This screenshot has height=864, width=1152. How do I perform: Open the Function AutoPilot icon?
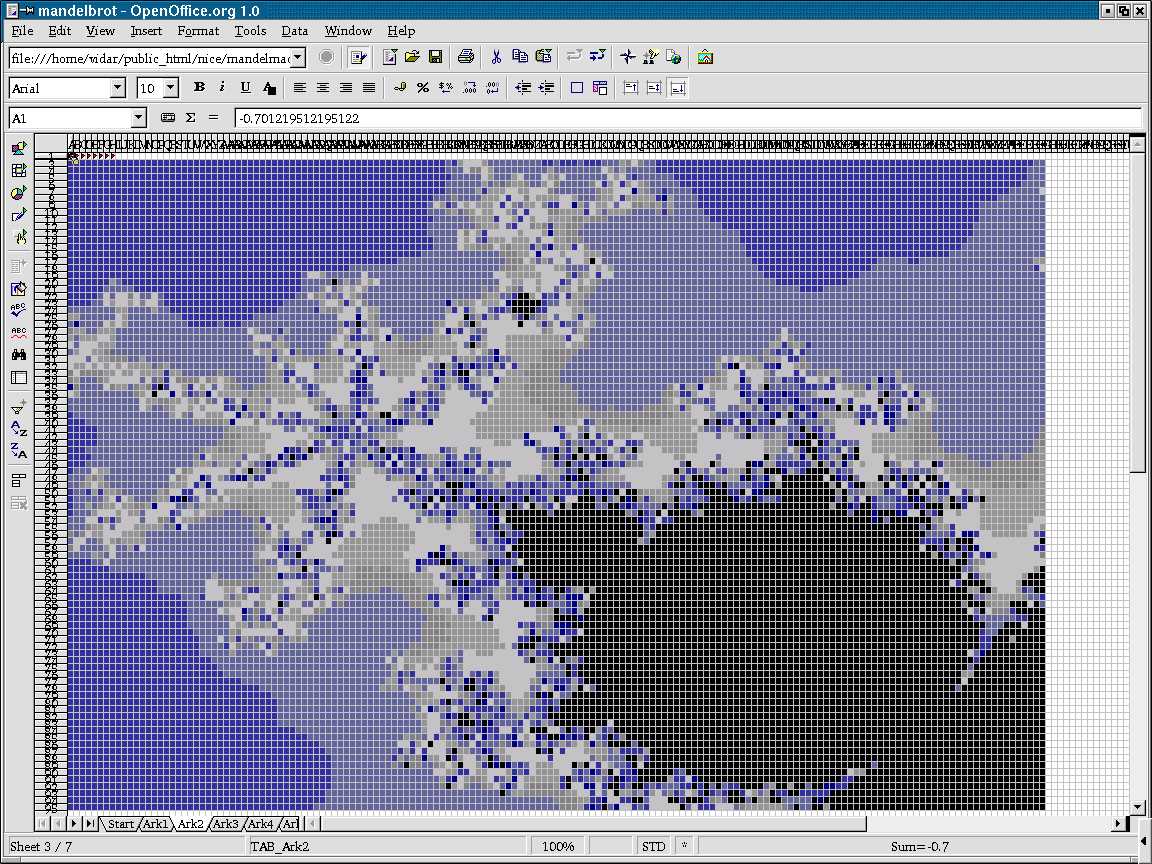coord(168,118)
